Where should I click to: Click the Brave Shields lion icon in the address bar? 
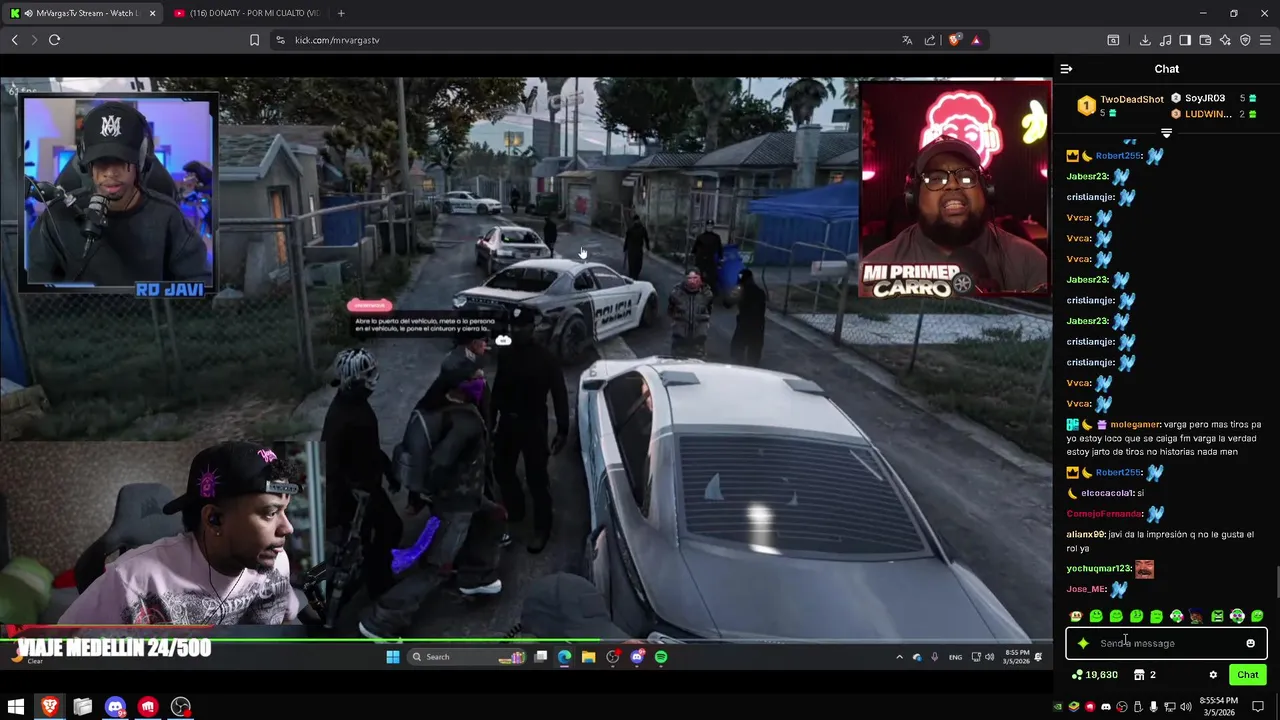coord(955,40)
